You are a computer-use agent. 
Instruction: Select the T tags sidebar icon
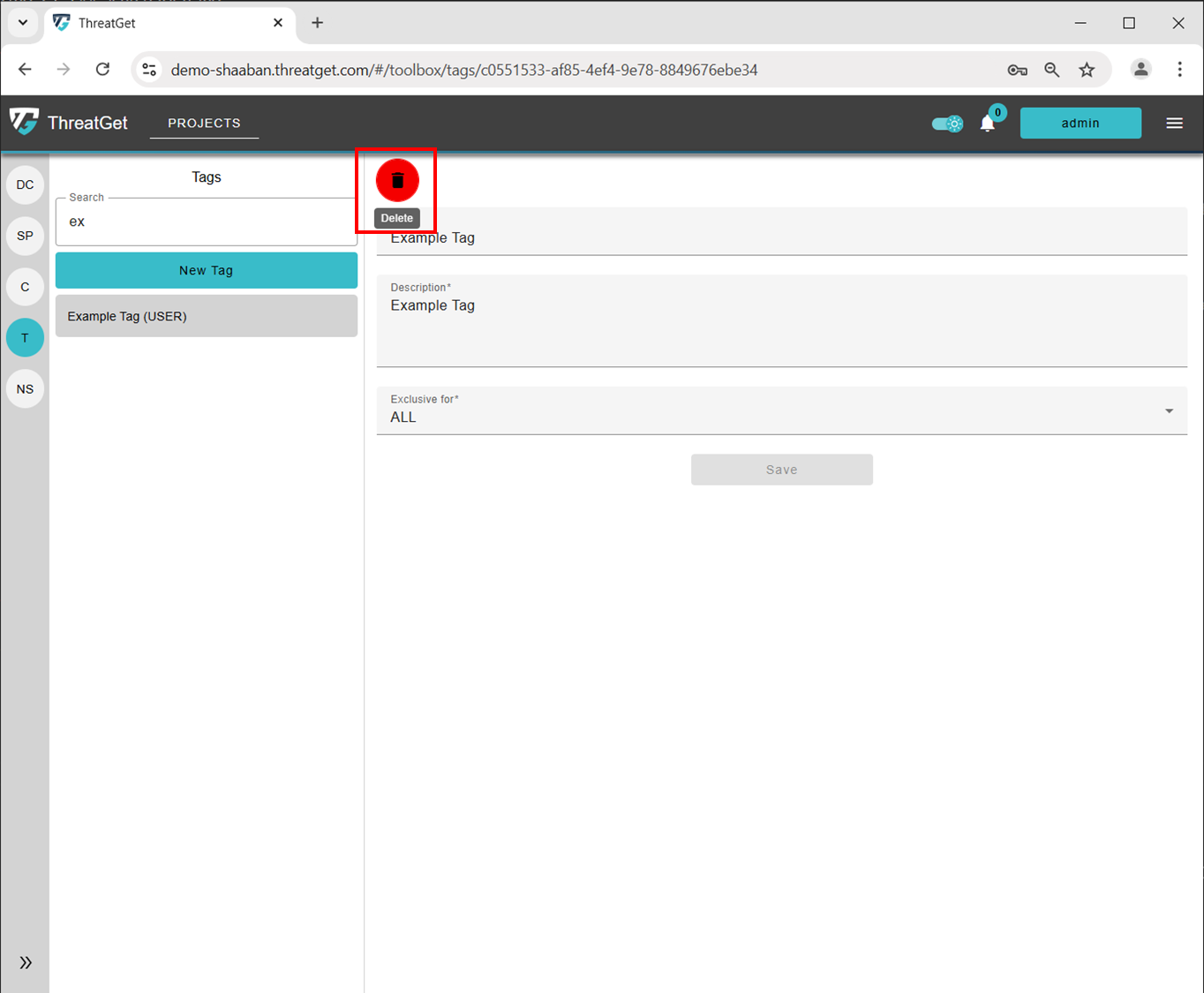25,338
